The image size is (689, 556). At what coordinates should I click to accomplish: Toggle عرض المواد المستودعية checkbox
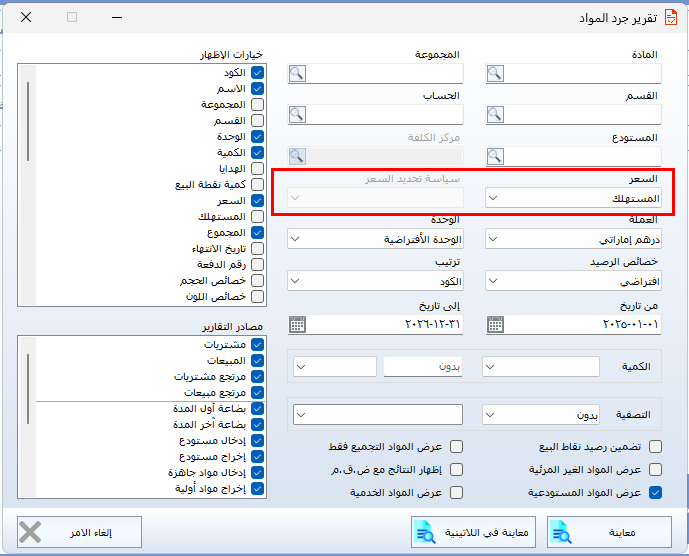point(656,492)
